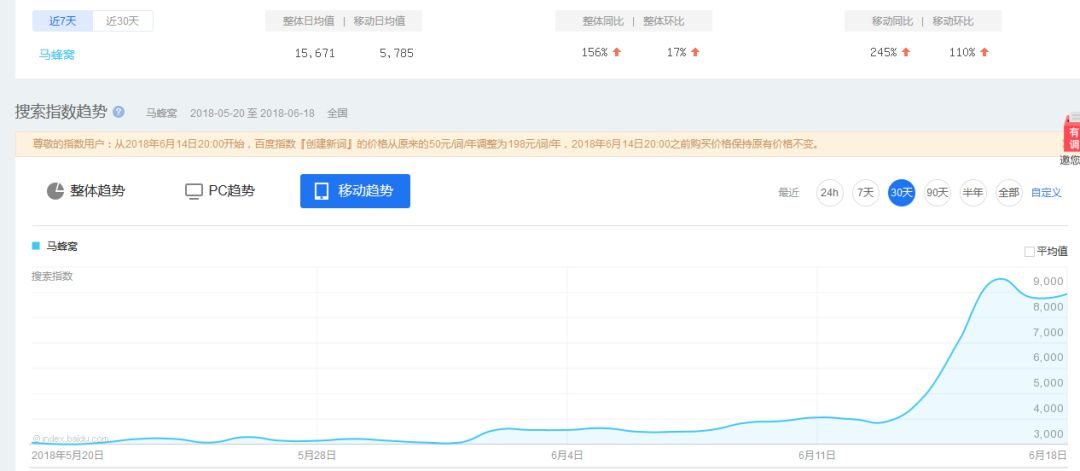Click the 移动环比 110% up arrow
The height and width of the screenshot is (471, 1080).
pos(984,52)
